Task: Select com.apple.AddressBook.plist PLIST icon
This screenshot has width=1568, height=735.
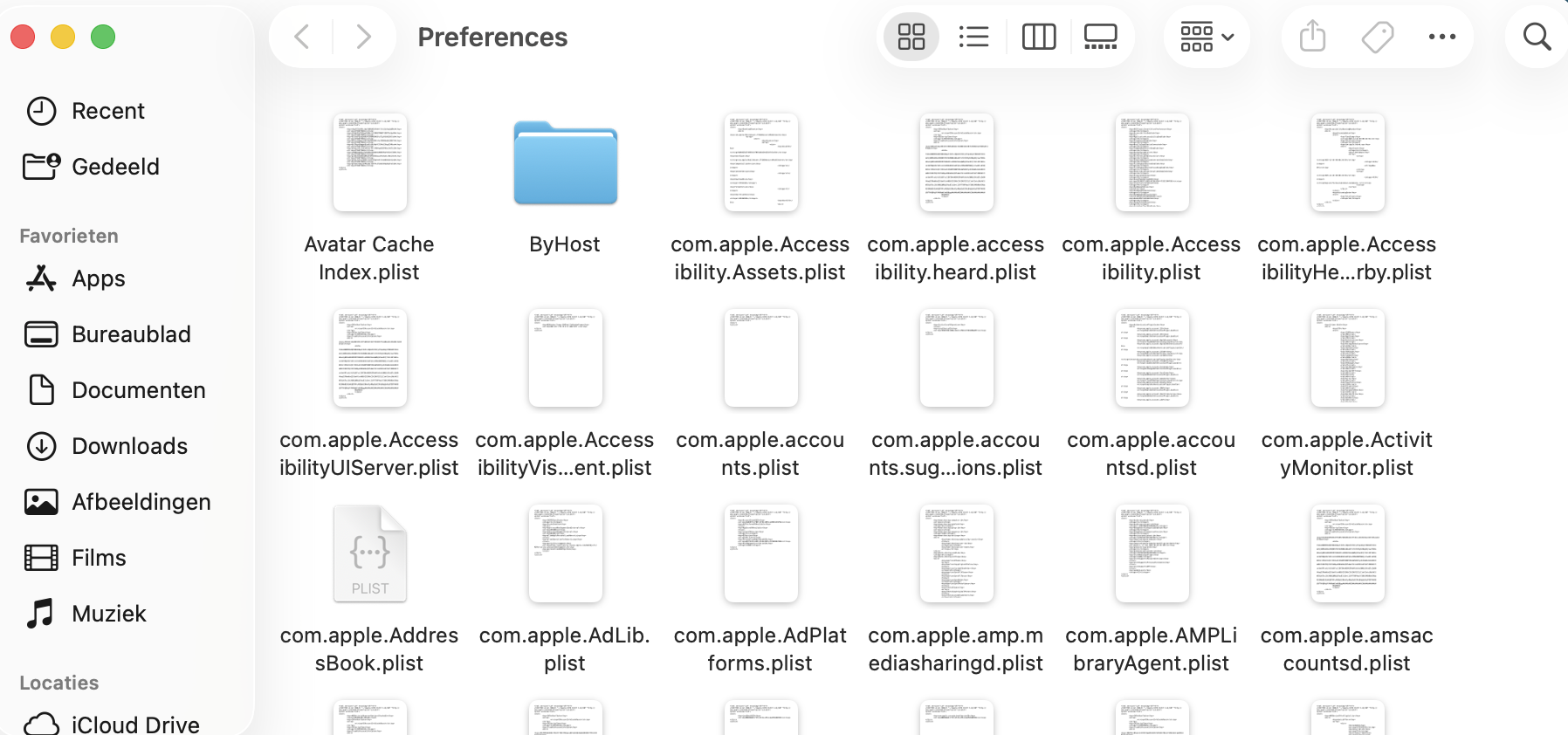Action: tap(369, 553)
